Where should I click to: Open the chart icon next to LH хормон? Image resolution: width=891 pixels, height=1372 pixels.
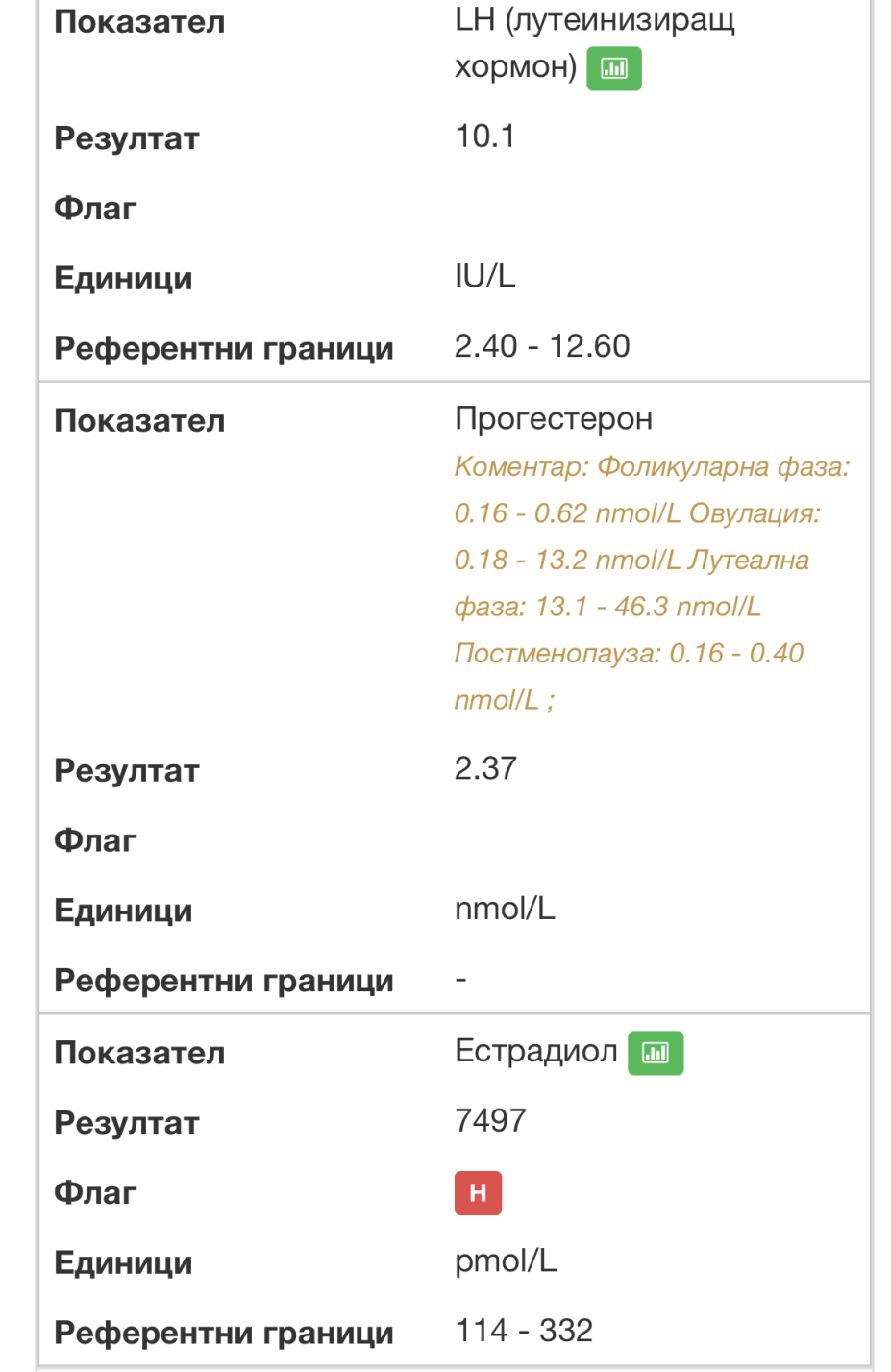613,68
